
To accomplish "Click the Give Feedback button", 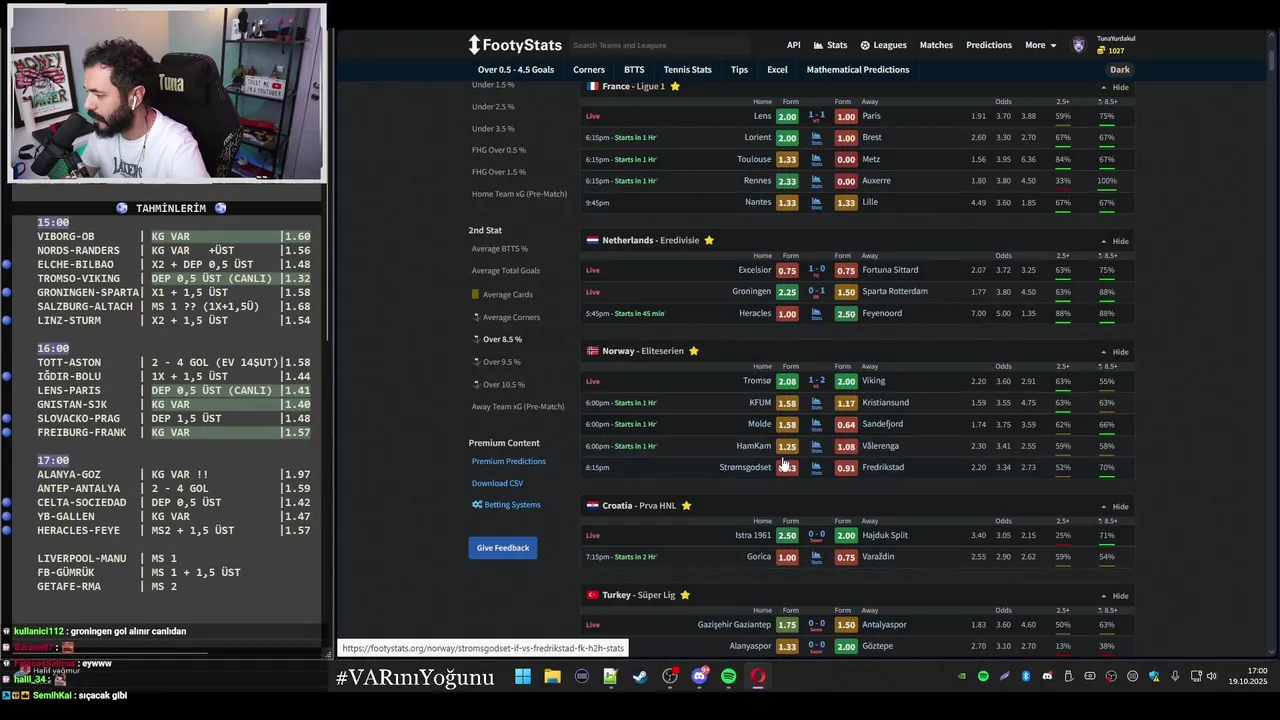I will click(503, 548).
